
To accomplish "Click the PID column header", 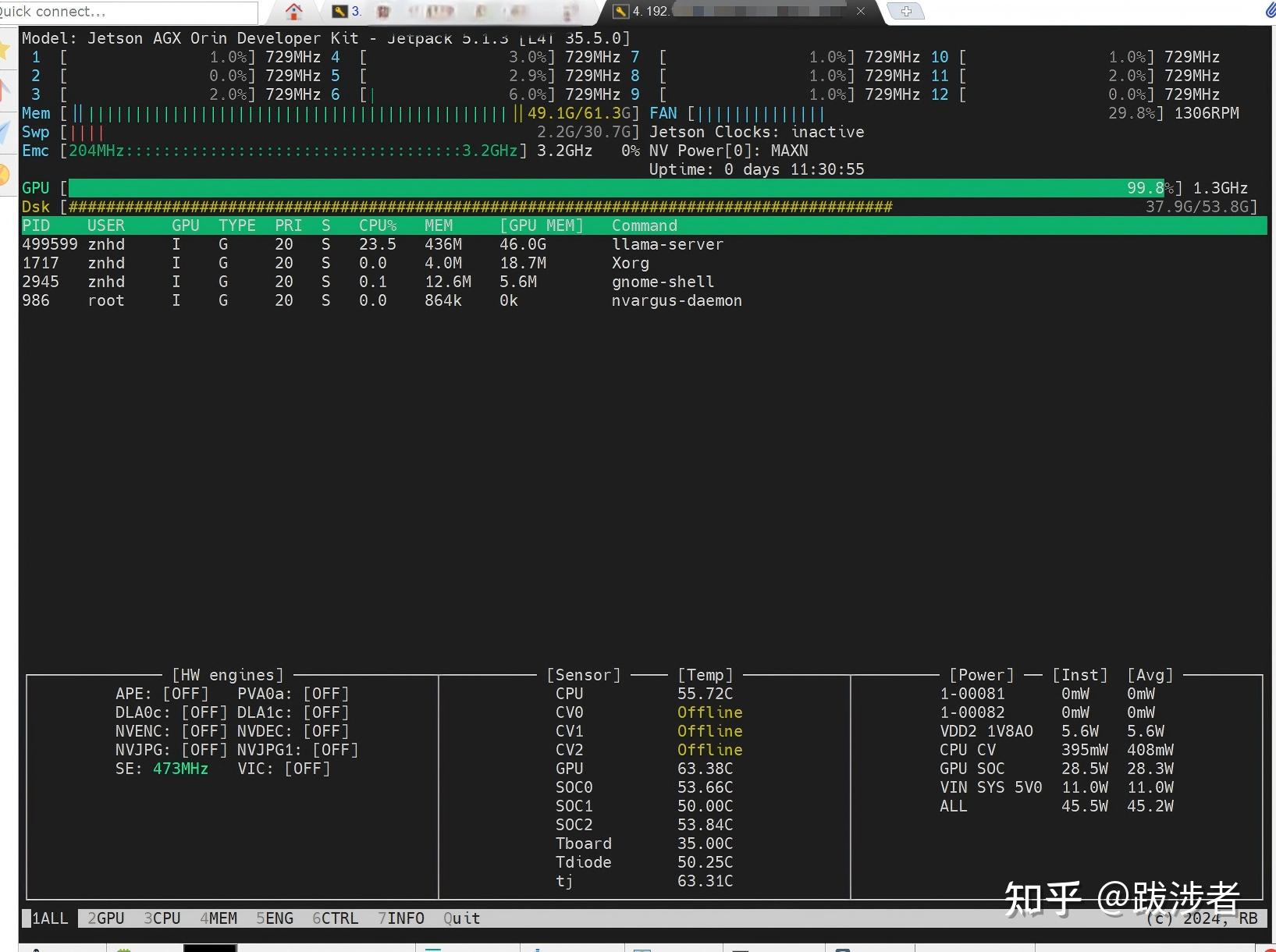I will pos(36,226).
